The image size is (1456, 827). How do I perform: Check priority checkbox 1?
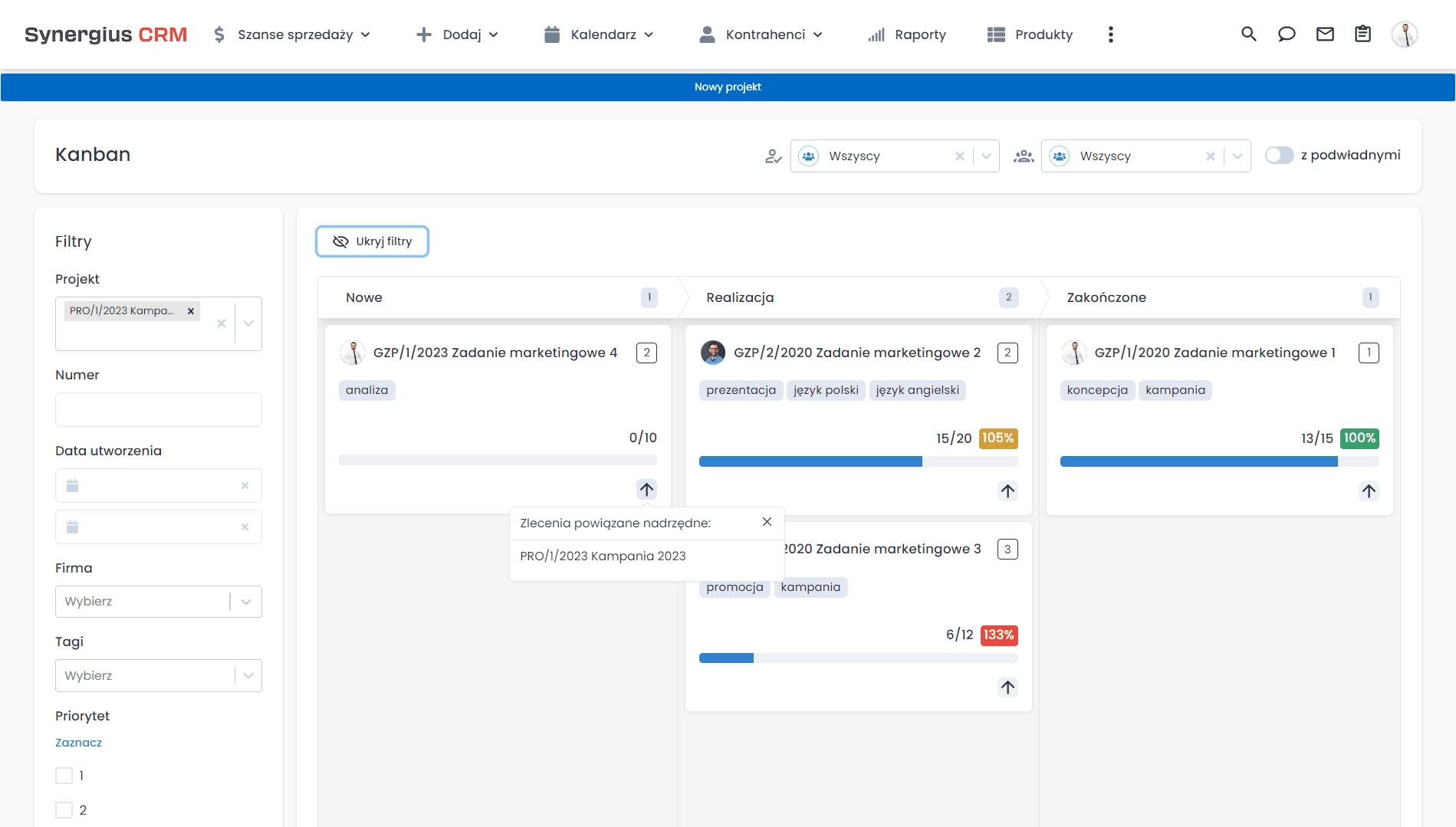[64, 776]
